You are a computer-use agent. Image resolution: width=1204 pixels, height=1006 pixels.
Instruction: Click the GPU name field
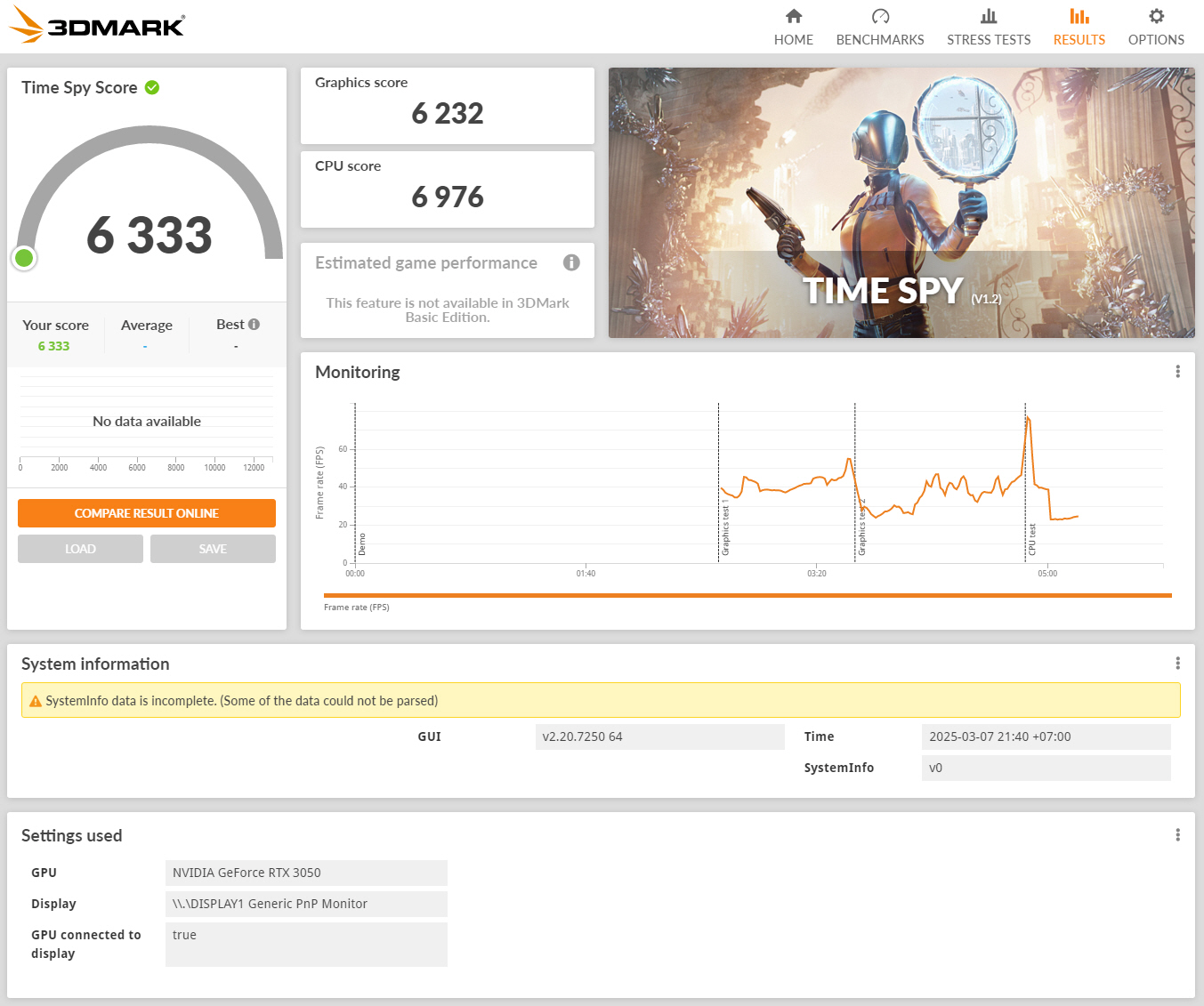point(306,873)
